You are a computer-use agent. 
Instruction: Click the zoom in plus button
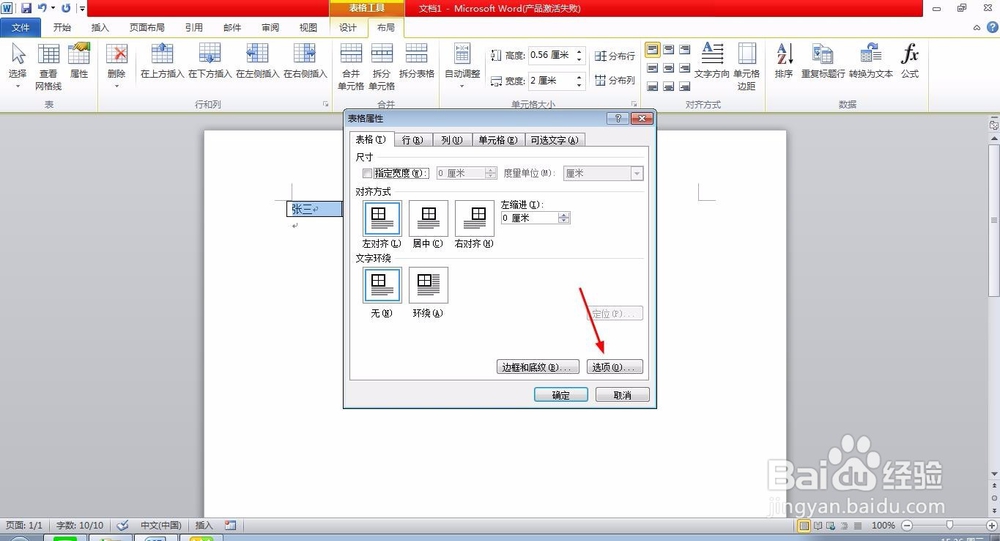pyautogui.click(x=991, y=526)
